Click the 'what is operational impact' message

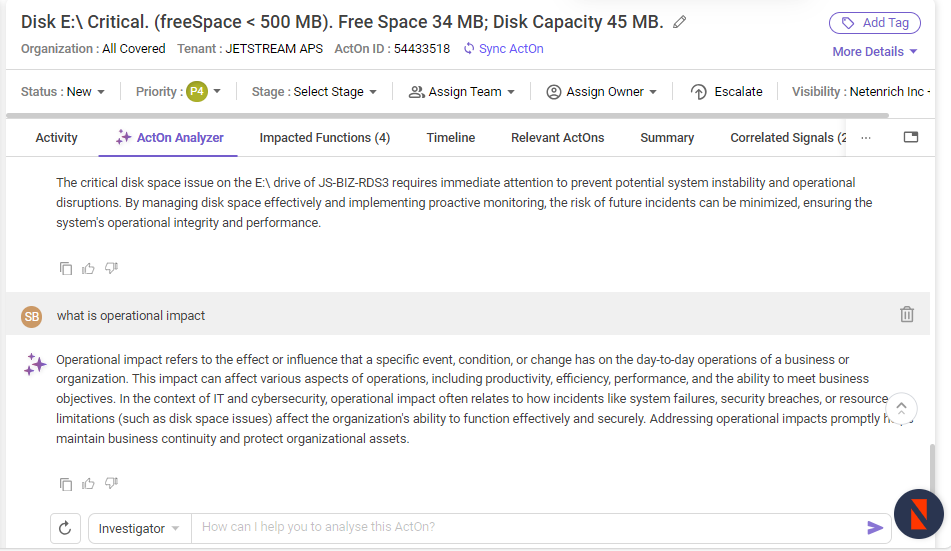(131, 316)
